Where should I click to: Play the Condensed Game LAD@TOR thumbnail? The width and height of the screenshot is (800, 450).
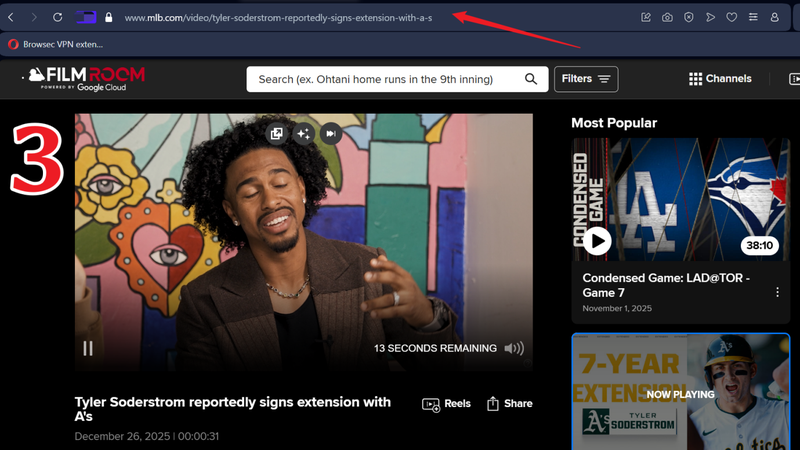pyautogui.click(x=598, y=240)
